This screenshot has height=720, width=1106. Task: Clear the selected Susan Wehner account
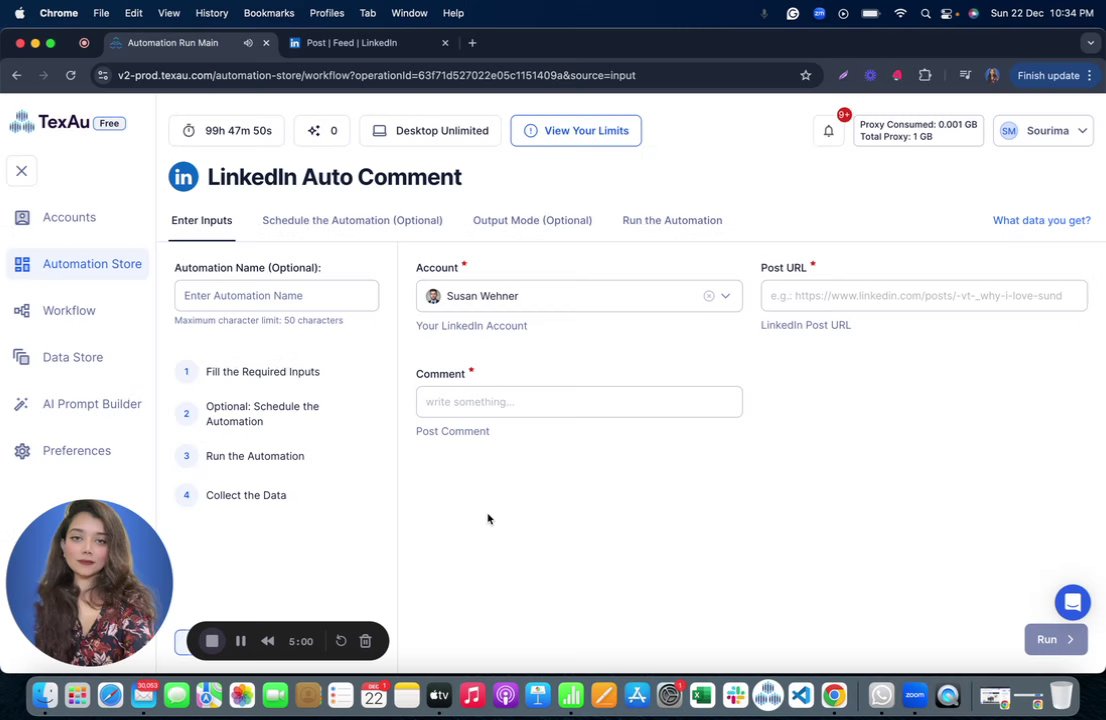[x=709, y=296]
